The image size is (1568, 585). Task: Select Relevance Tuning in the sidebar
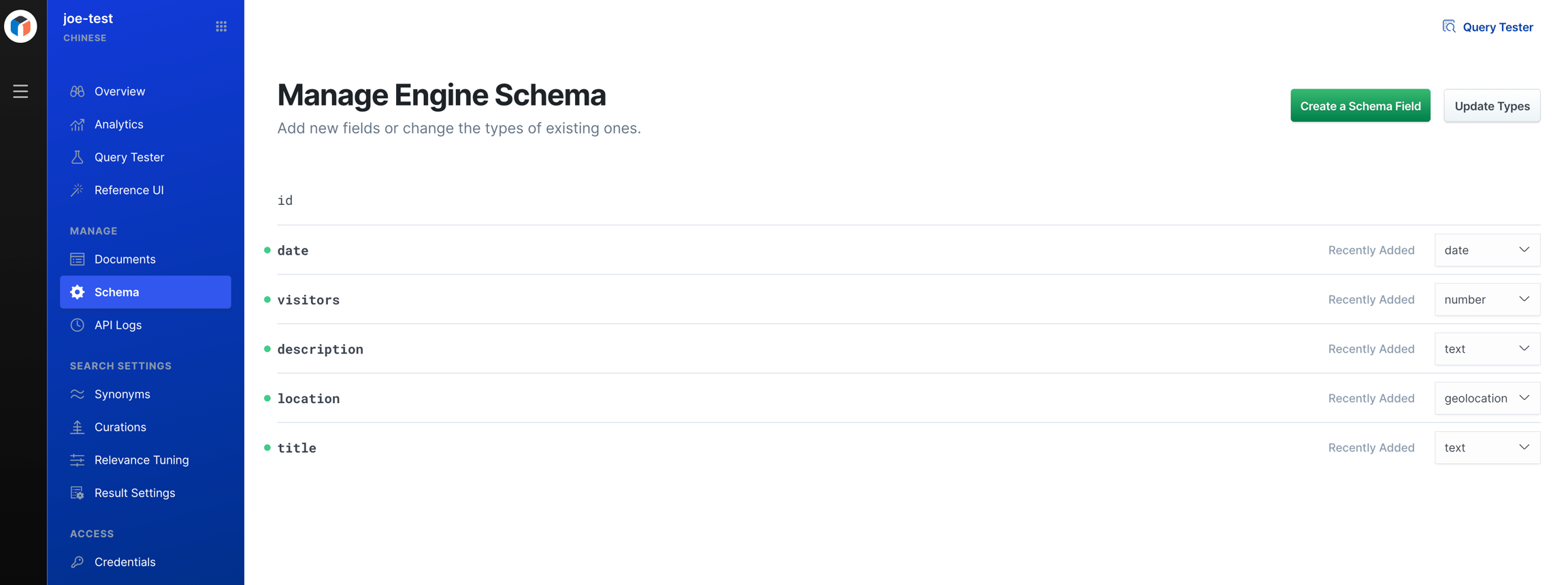click(142, 460)
